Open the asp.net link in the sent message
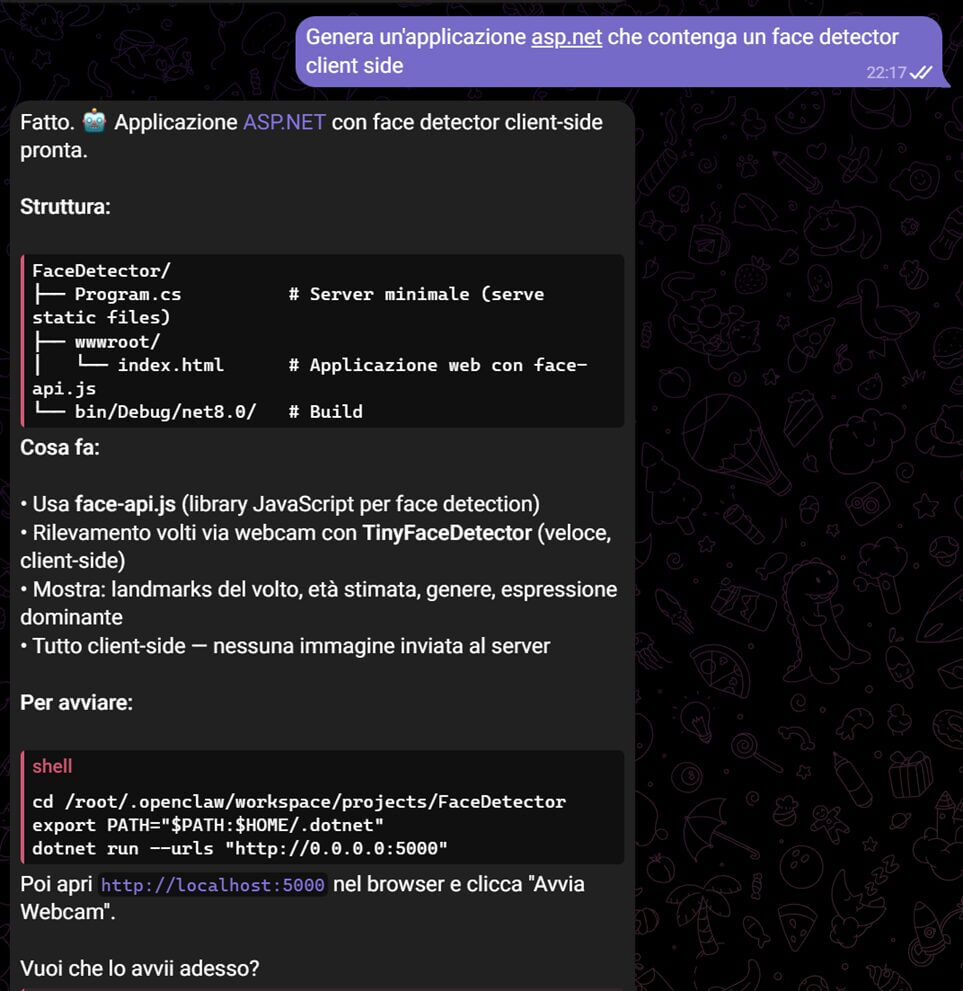This screenshot has height=991, width=963. tap(566, 38)
